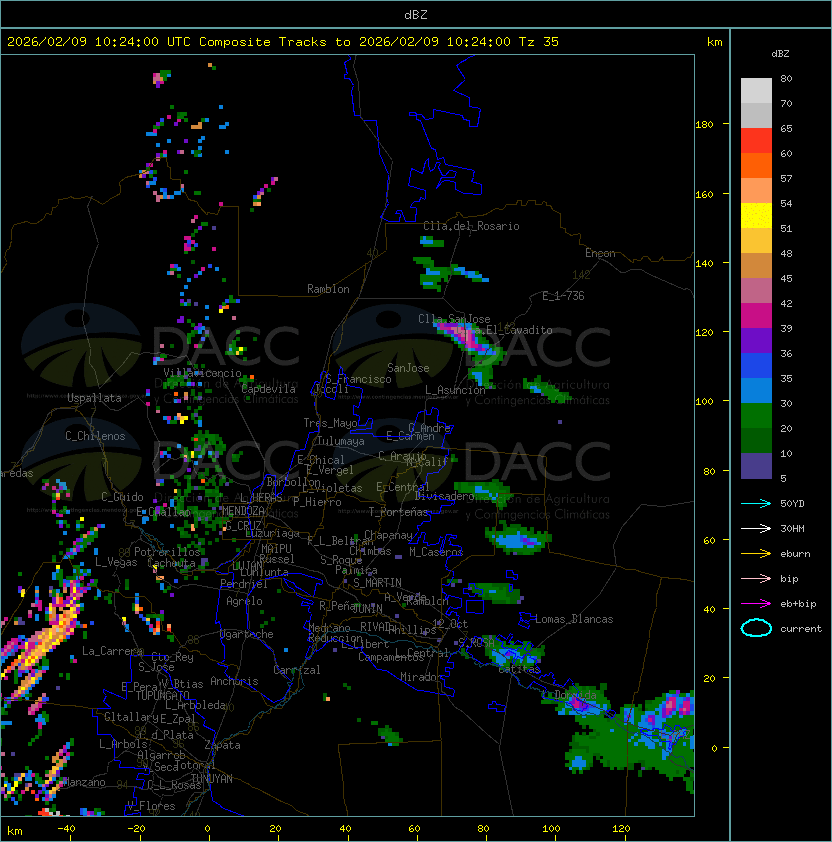Select the green 30 dBZ legend swatch
Viewport: 832px width, 842px height.
(756, 416)
